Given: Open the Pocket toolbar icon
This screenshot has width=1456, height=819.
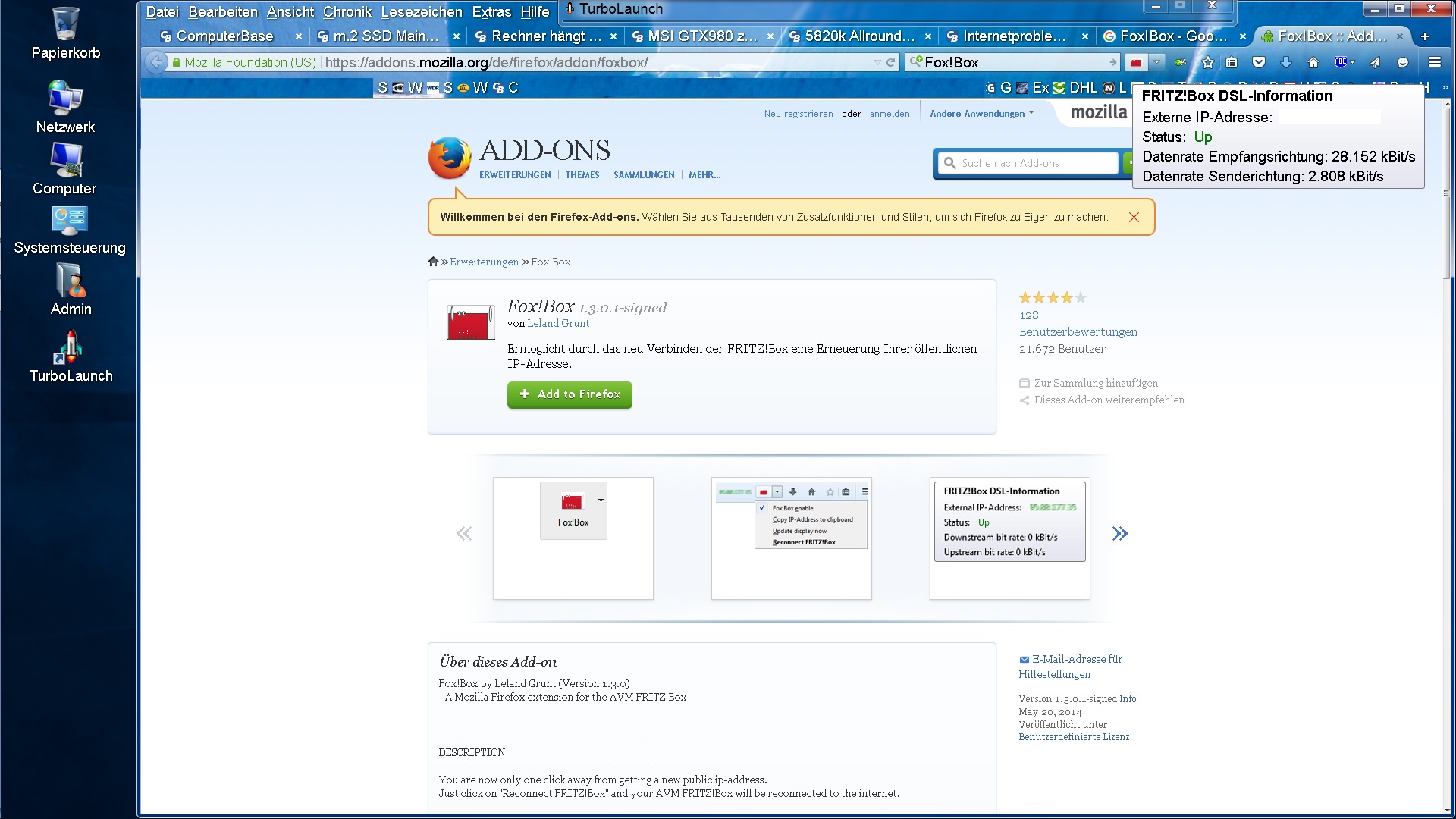Looking at the screenshot, I should (1259, 63).
